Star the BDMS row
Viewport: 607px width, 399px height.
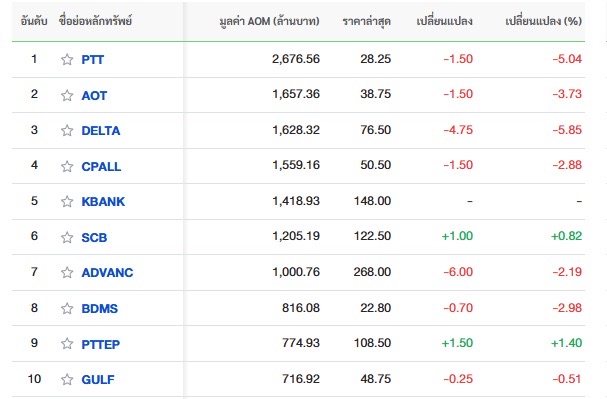67,308
